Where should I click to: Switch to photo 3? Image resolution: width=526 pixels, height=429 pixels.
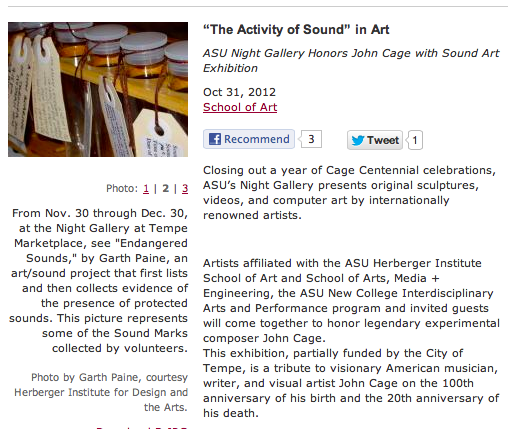pos(185,189)
